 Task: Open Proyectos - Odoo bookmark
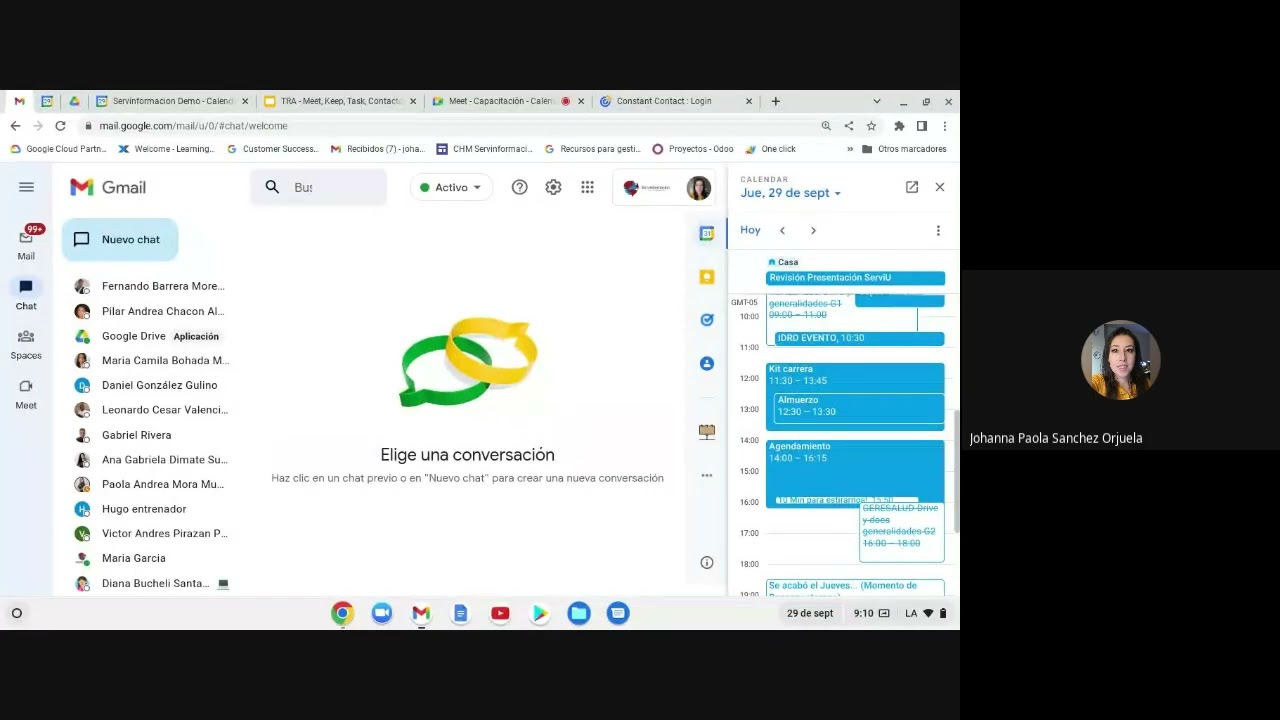pyautogui.click(x=692, y=149)
